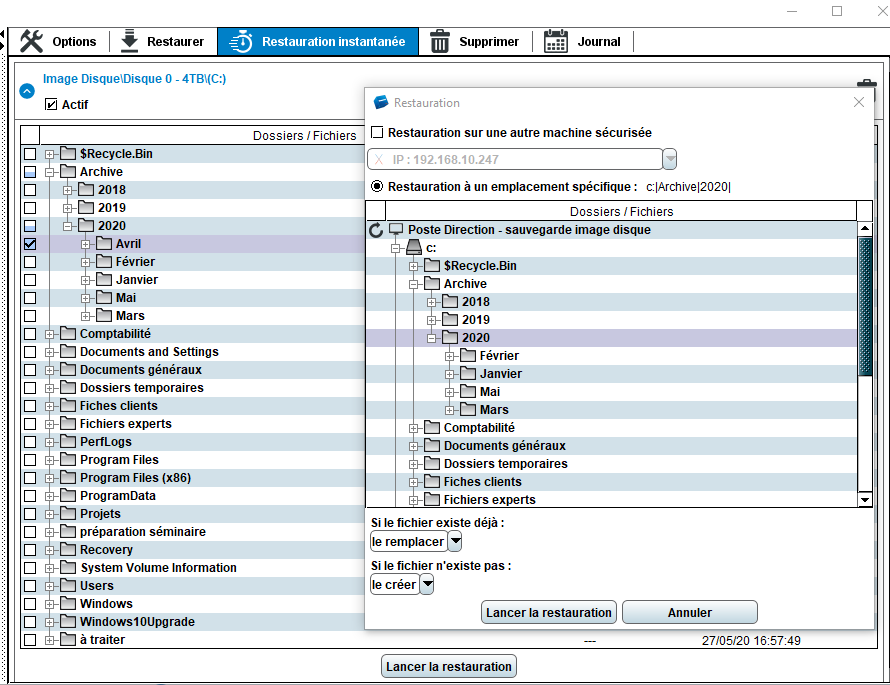Click the clear X icon in the IP field
890x685 pixels.
pos(379,159)
